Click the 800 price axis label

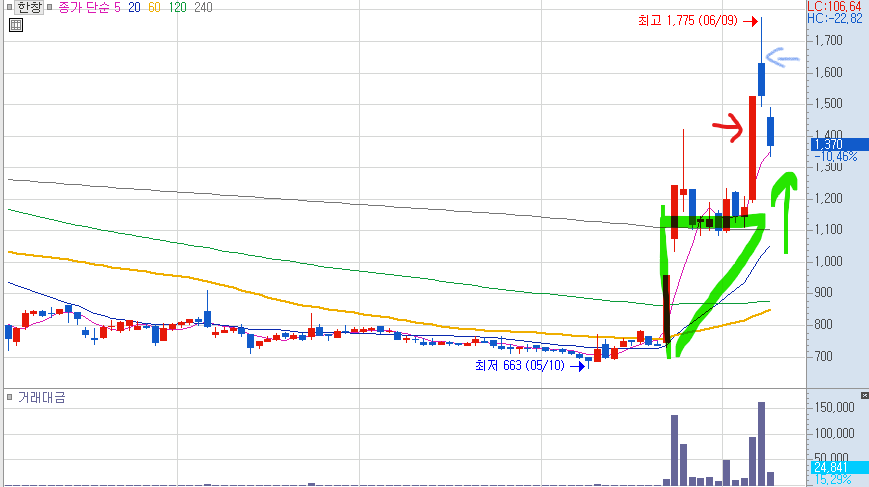(824, 325)
